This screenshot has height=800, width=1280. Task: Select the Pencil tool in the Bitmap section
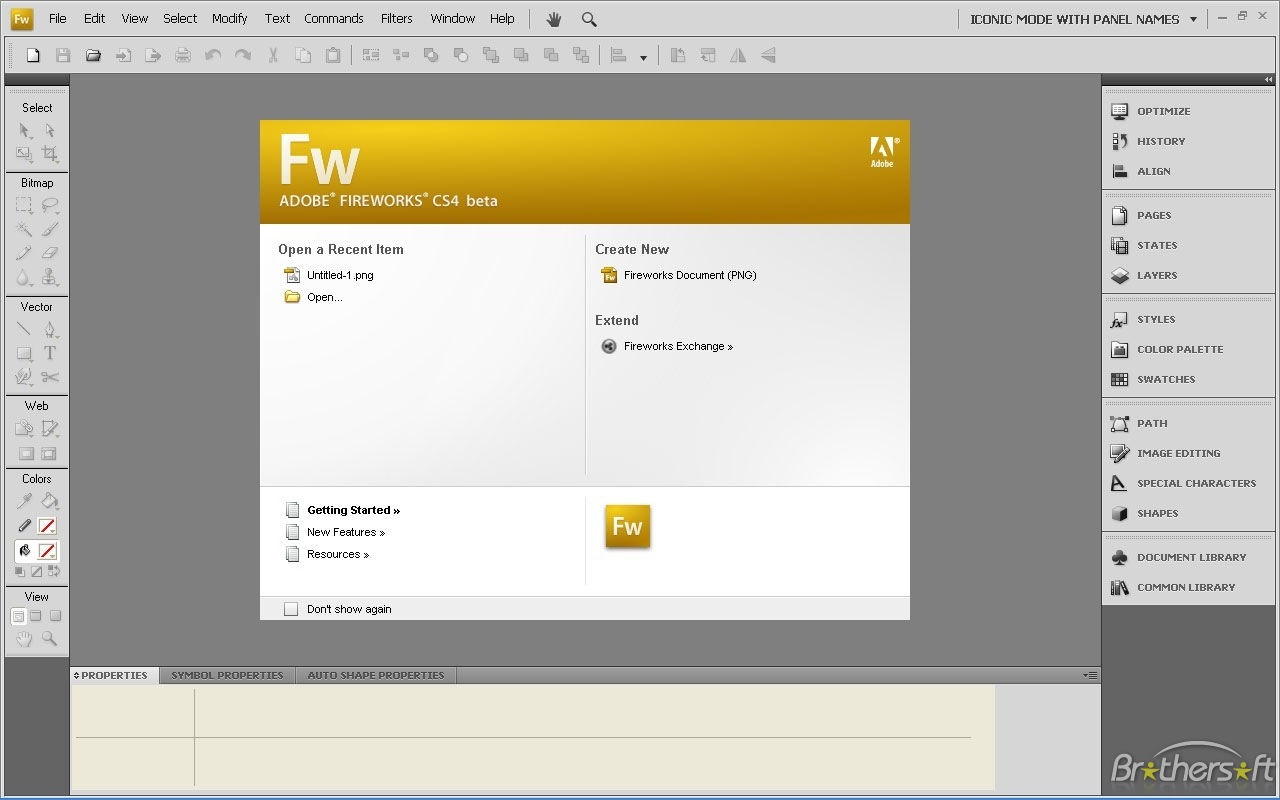[x=24, y=253]
